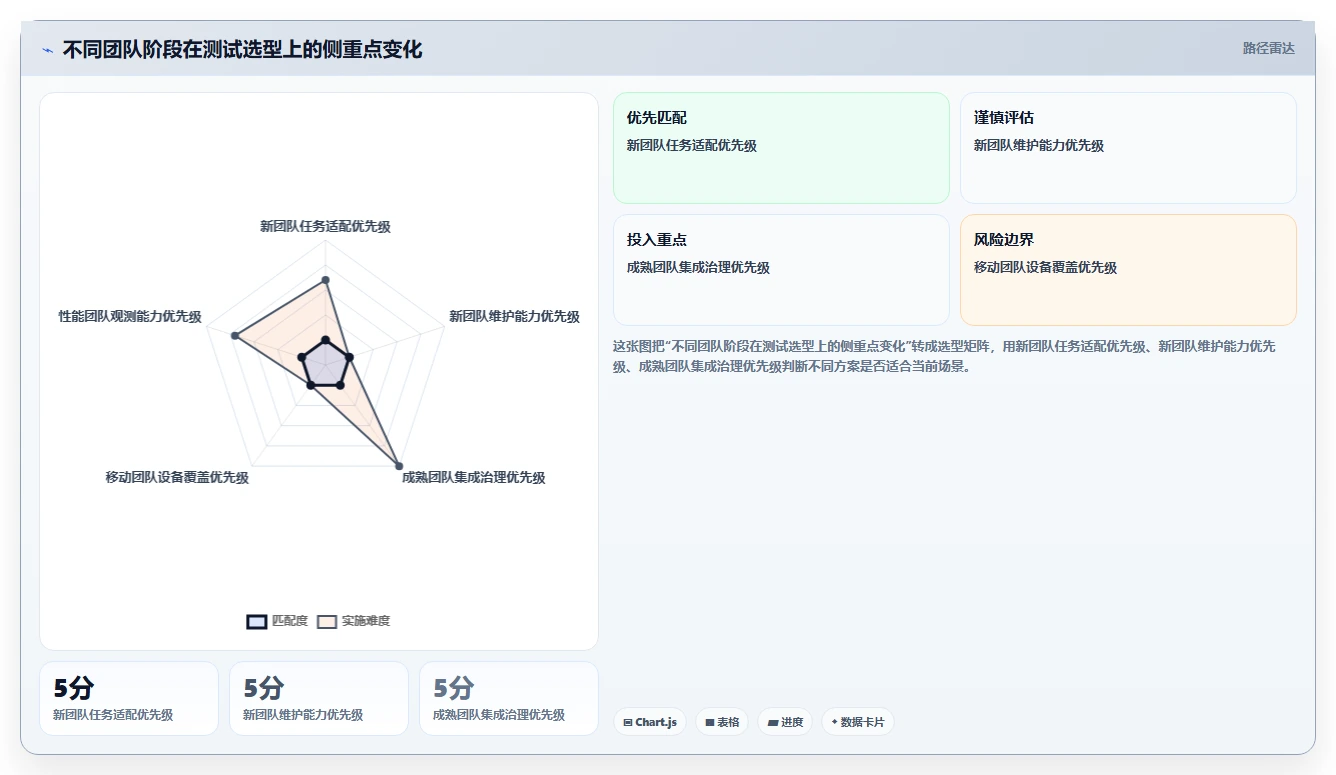Select the 数据卡片 tag chip
Viewport: 1336px width, 775px height.
click(857, 722)
